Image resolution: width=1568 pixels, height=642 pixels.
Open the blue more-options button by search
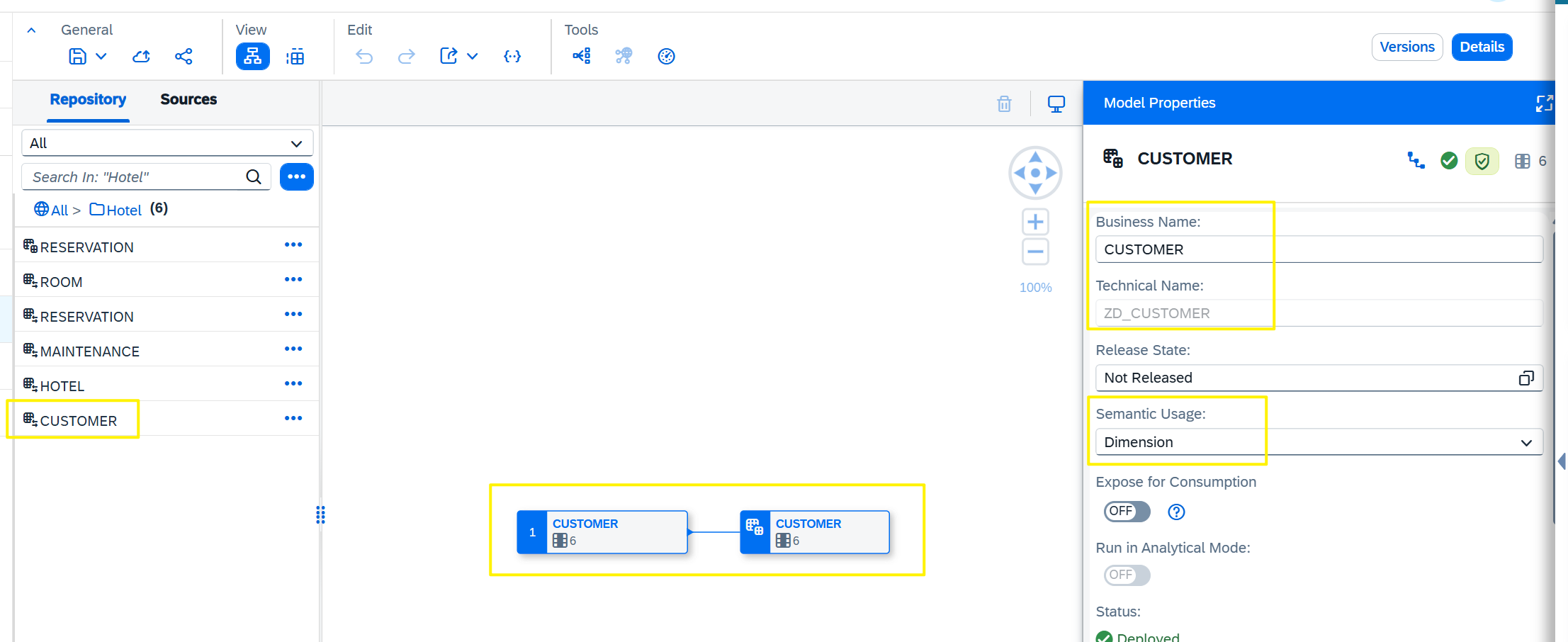point(296,176)
